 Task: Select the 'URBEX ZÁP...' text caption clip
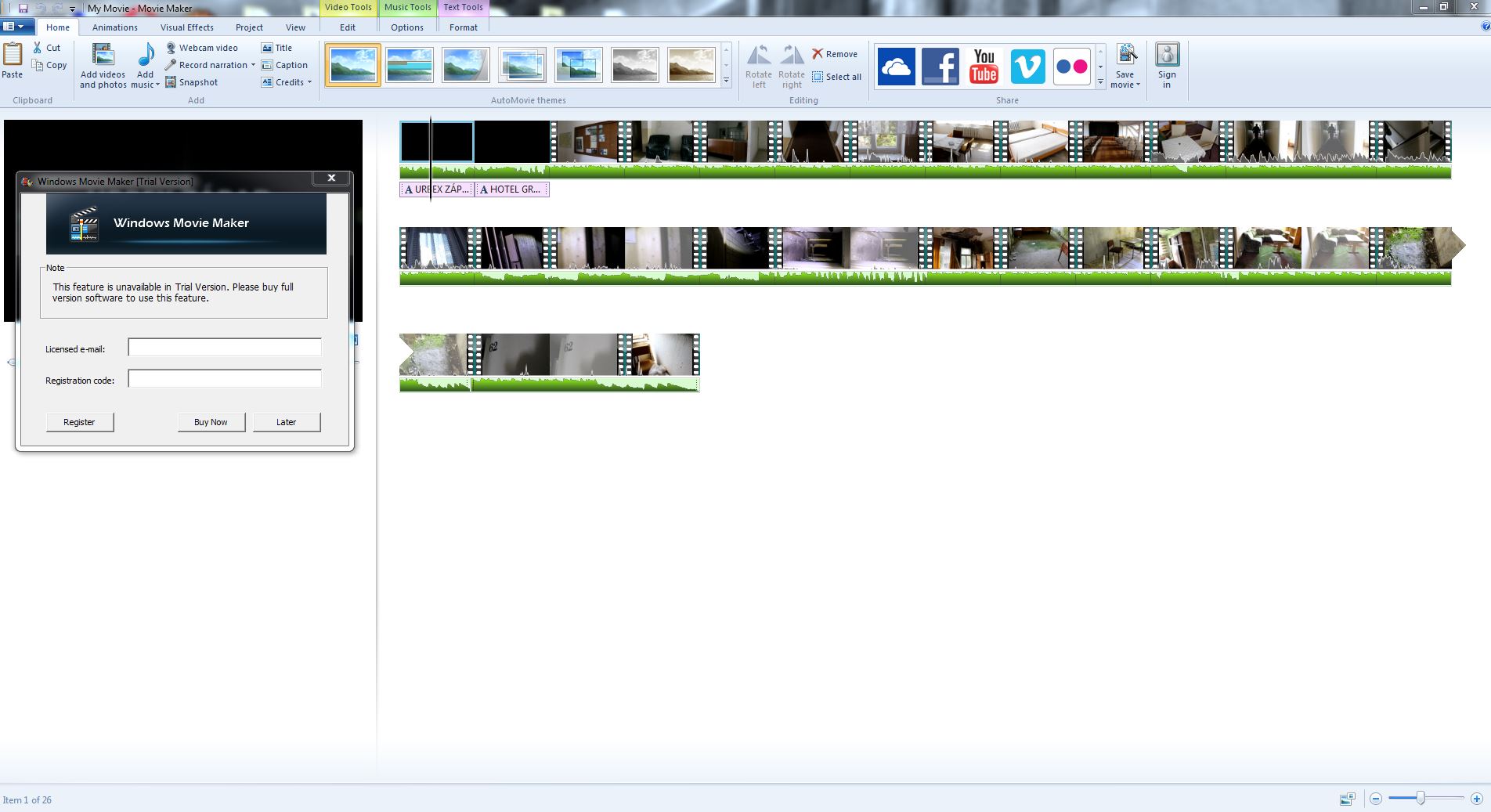(437, 189)
